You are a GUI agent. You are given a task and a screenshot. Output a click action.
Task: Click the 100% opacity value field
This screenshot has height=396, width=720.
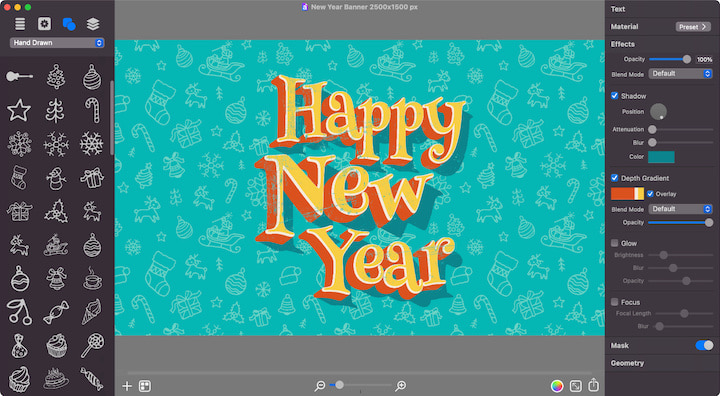tap(704, 59)
